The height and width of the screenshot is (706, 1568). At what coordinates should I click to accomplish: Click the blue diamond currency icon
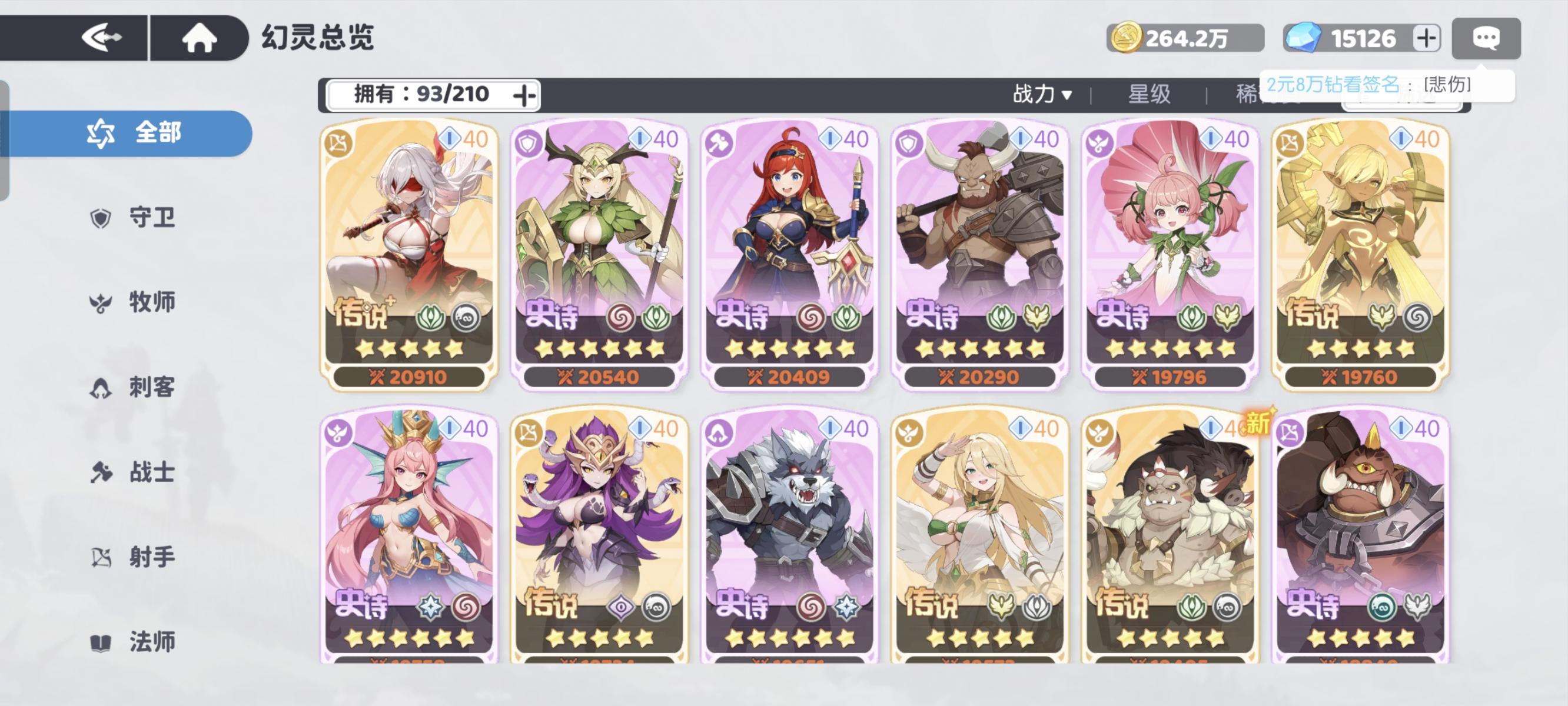click(1303, 38)
